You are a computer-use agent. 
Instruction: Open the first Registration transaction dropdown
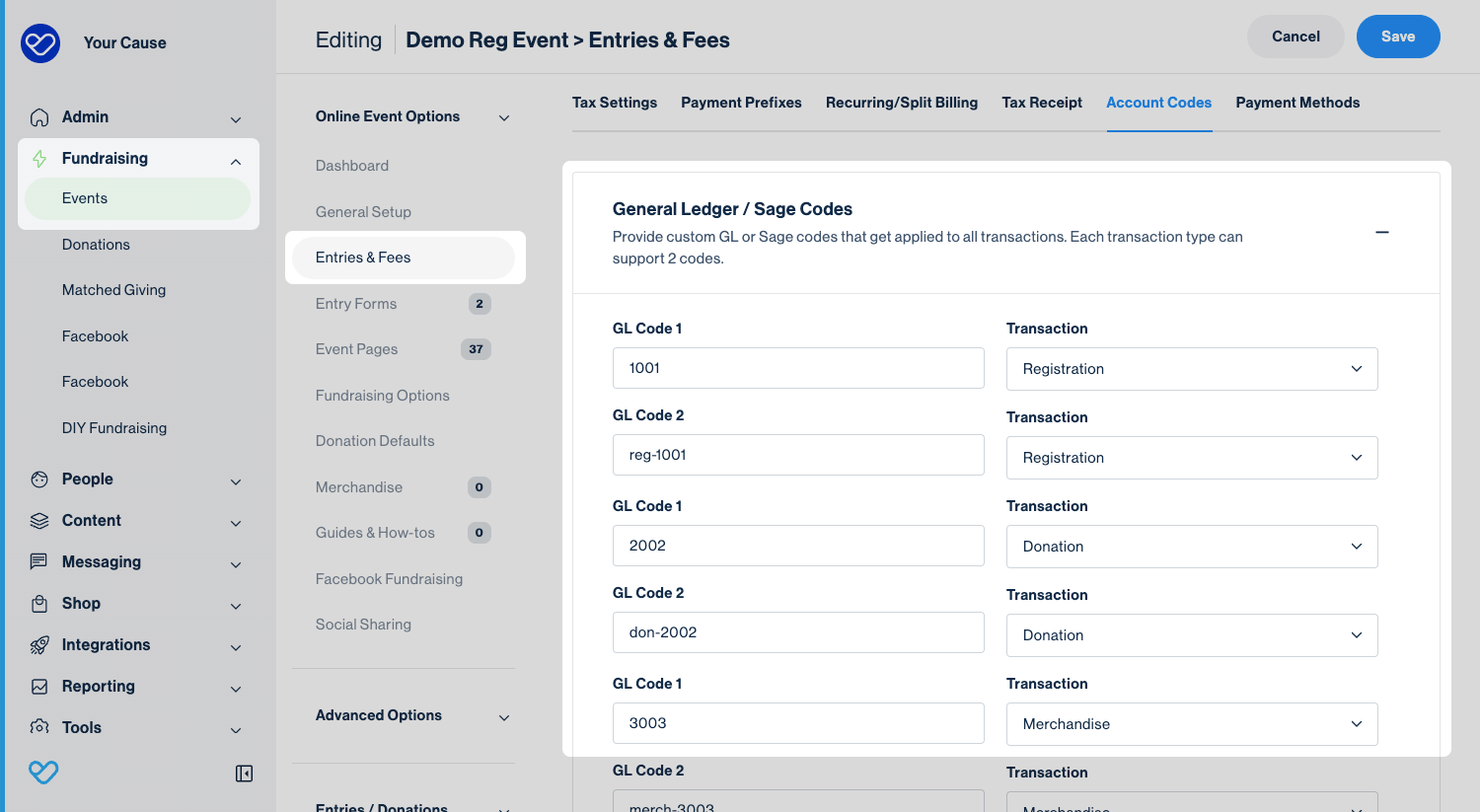coord(1191,369)
